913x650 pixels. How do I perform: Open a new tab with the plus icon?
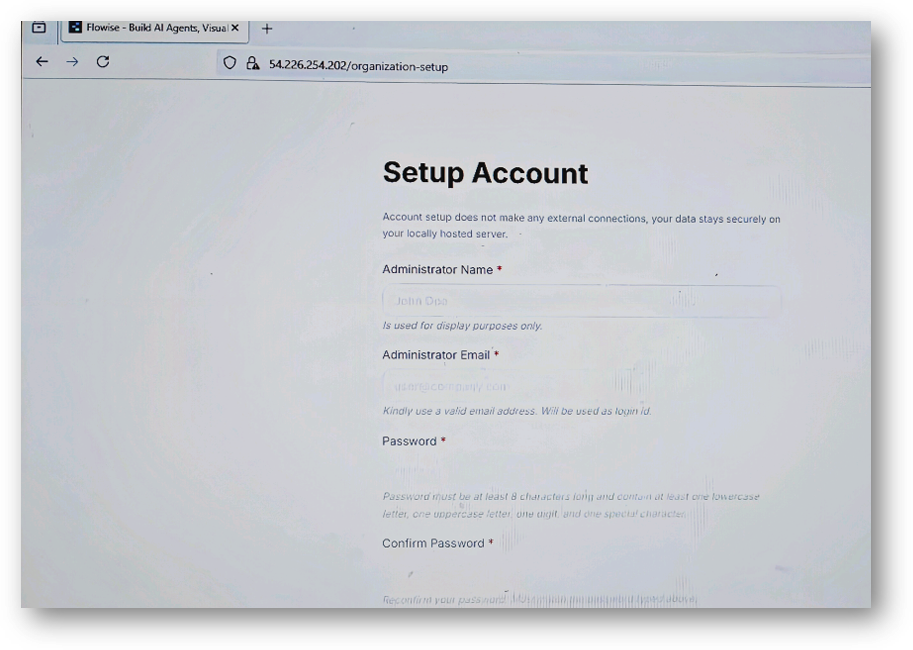point(265,29)
